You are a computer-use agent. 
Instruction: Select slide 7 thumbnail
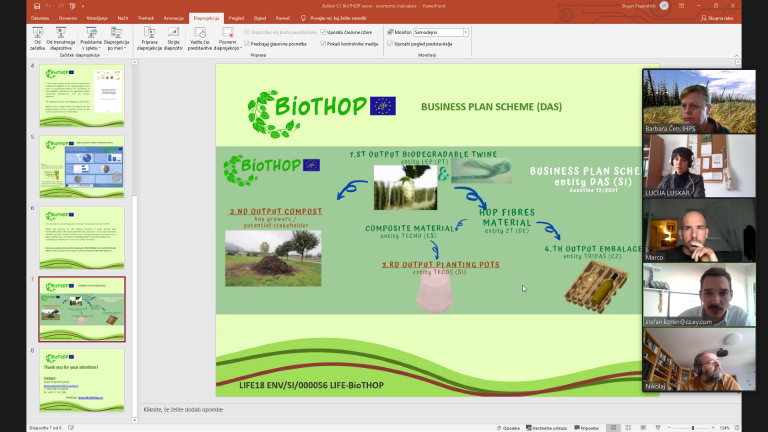click(x=82, y=309)
